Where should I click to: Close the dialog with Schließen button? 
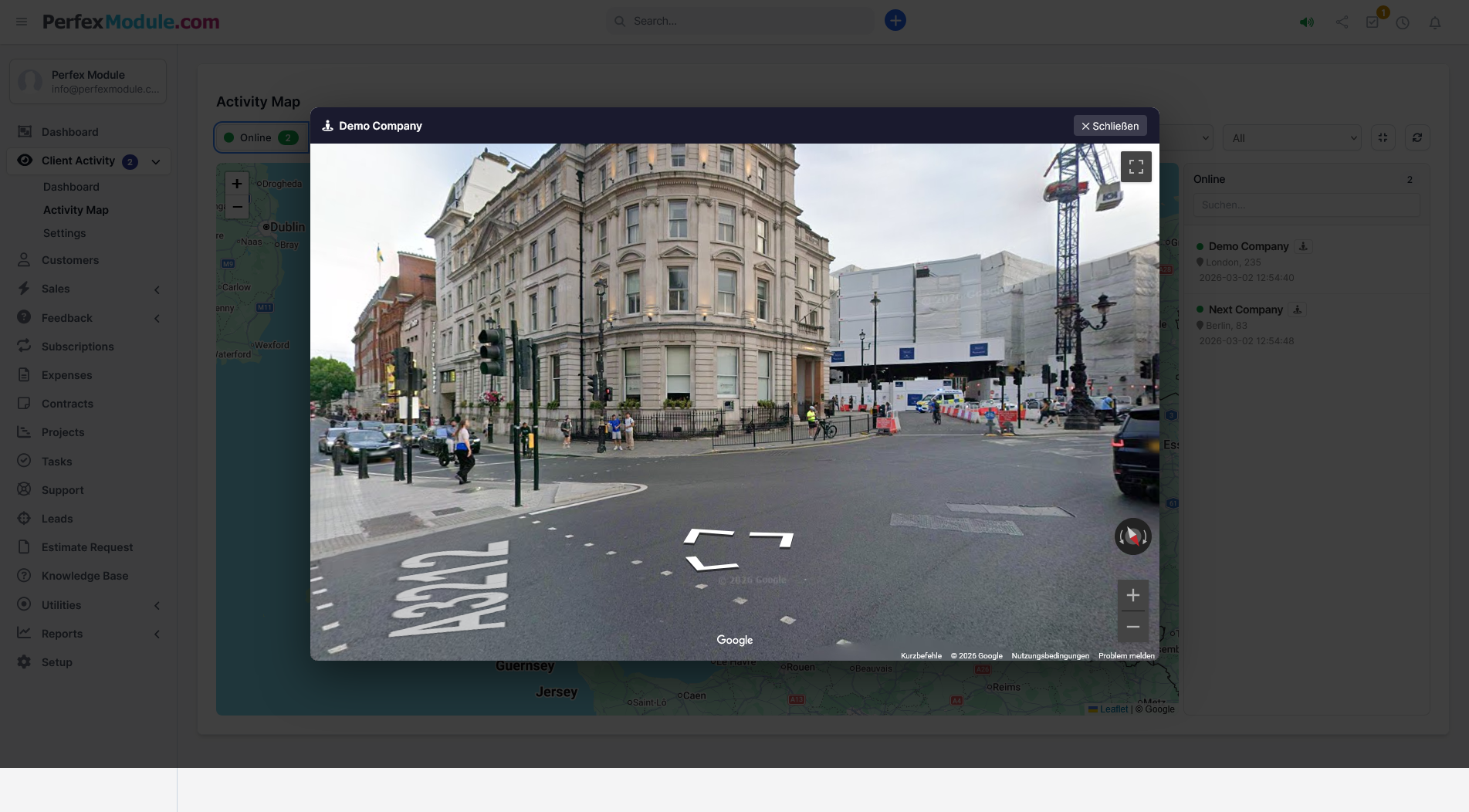(1109, 126)
